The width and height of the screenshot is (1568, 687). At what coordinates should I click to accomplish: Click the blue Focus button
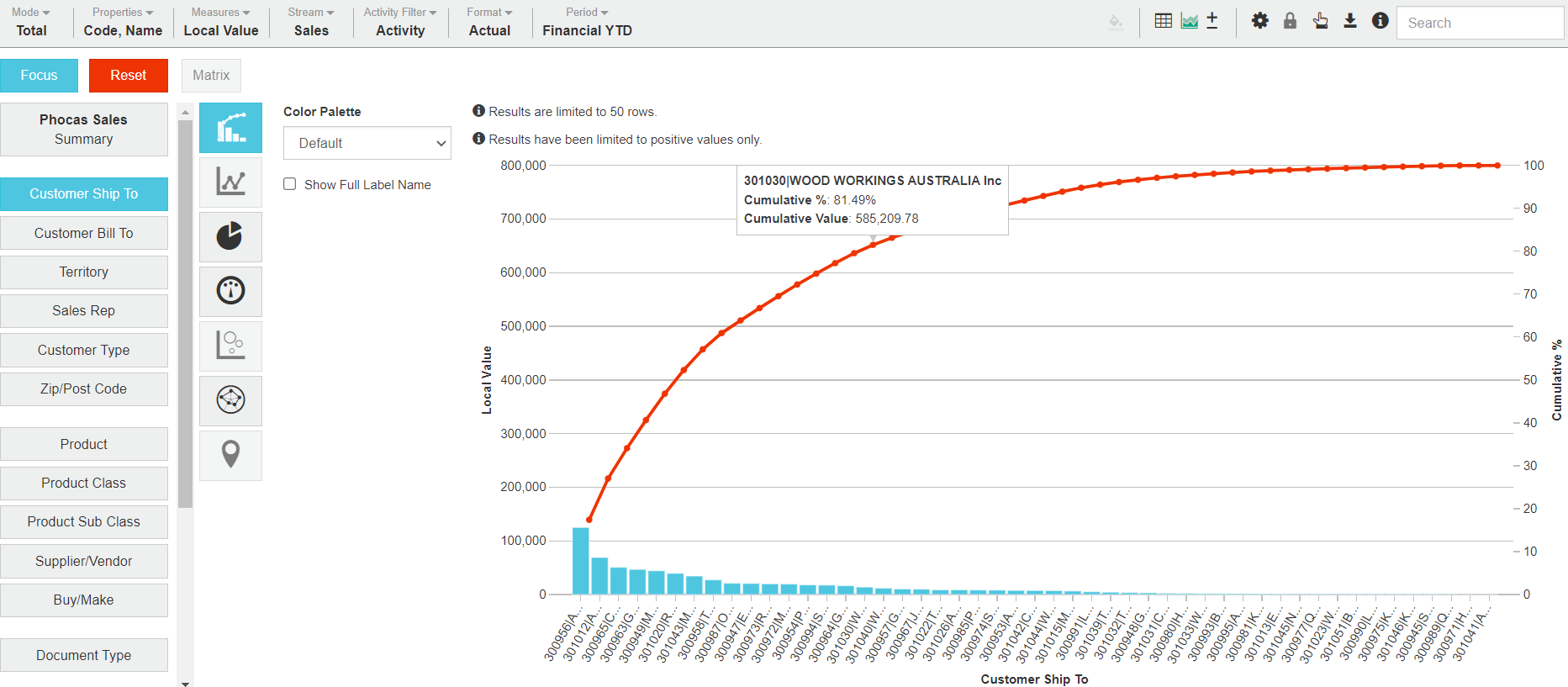click(x=39, y=76)
